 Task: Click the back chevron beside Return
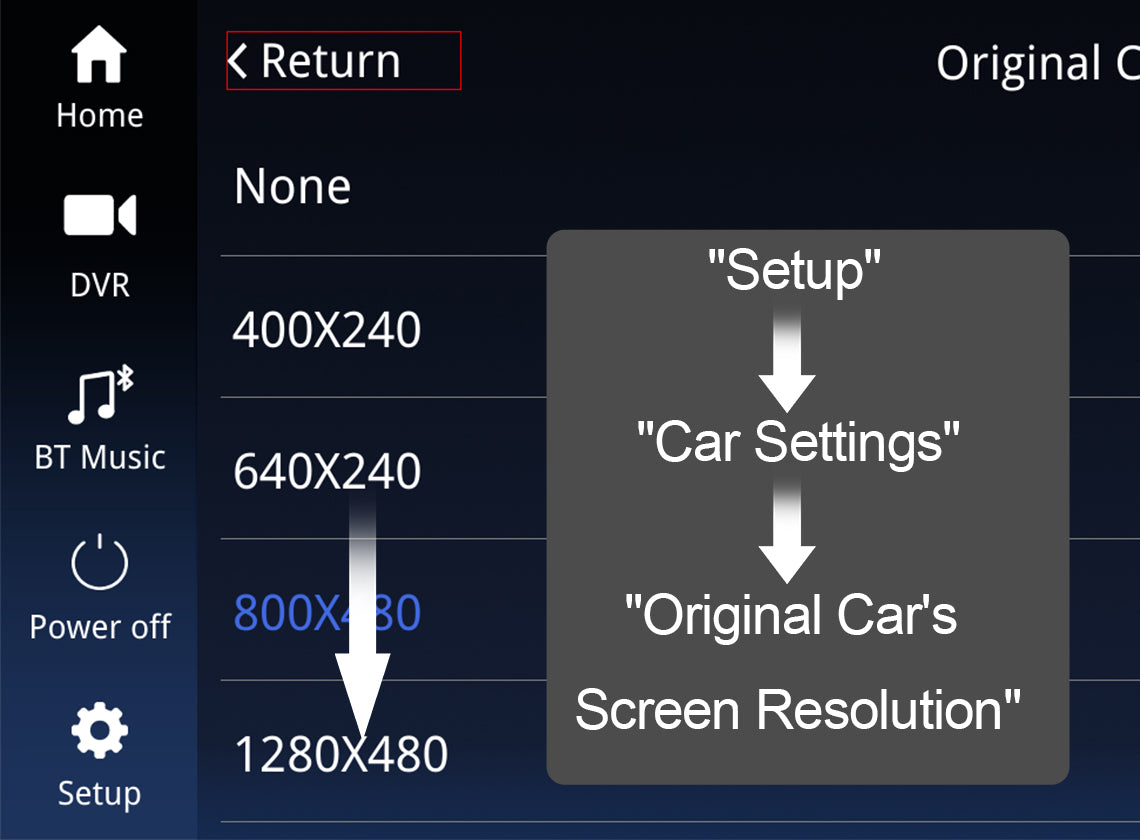tap(237, 61)
